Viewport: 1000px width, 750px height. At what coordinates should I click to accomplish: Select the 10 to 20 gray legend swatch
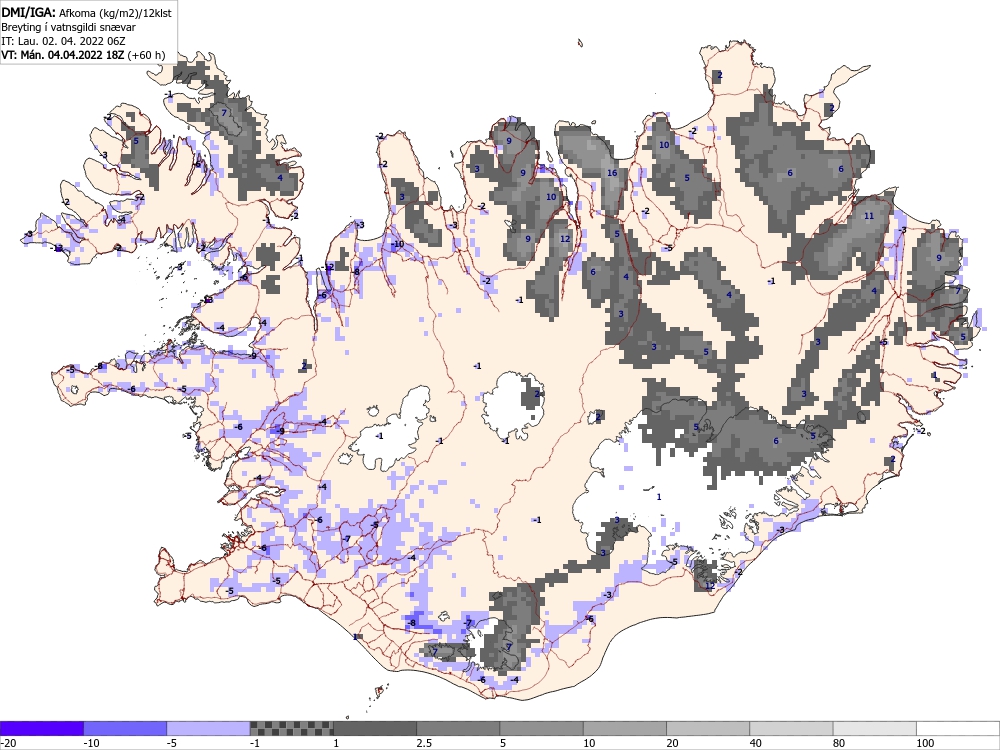click(625, 729)
